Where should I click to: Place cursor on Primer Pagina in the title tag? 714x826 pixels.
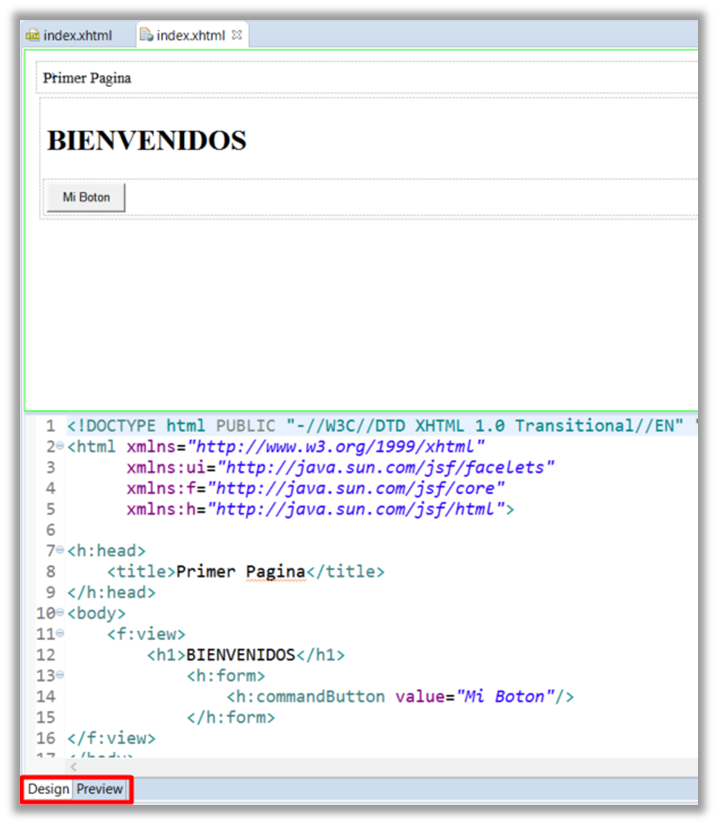(240, 572)
